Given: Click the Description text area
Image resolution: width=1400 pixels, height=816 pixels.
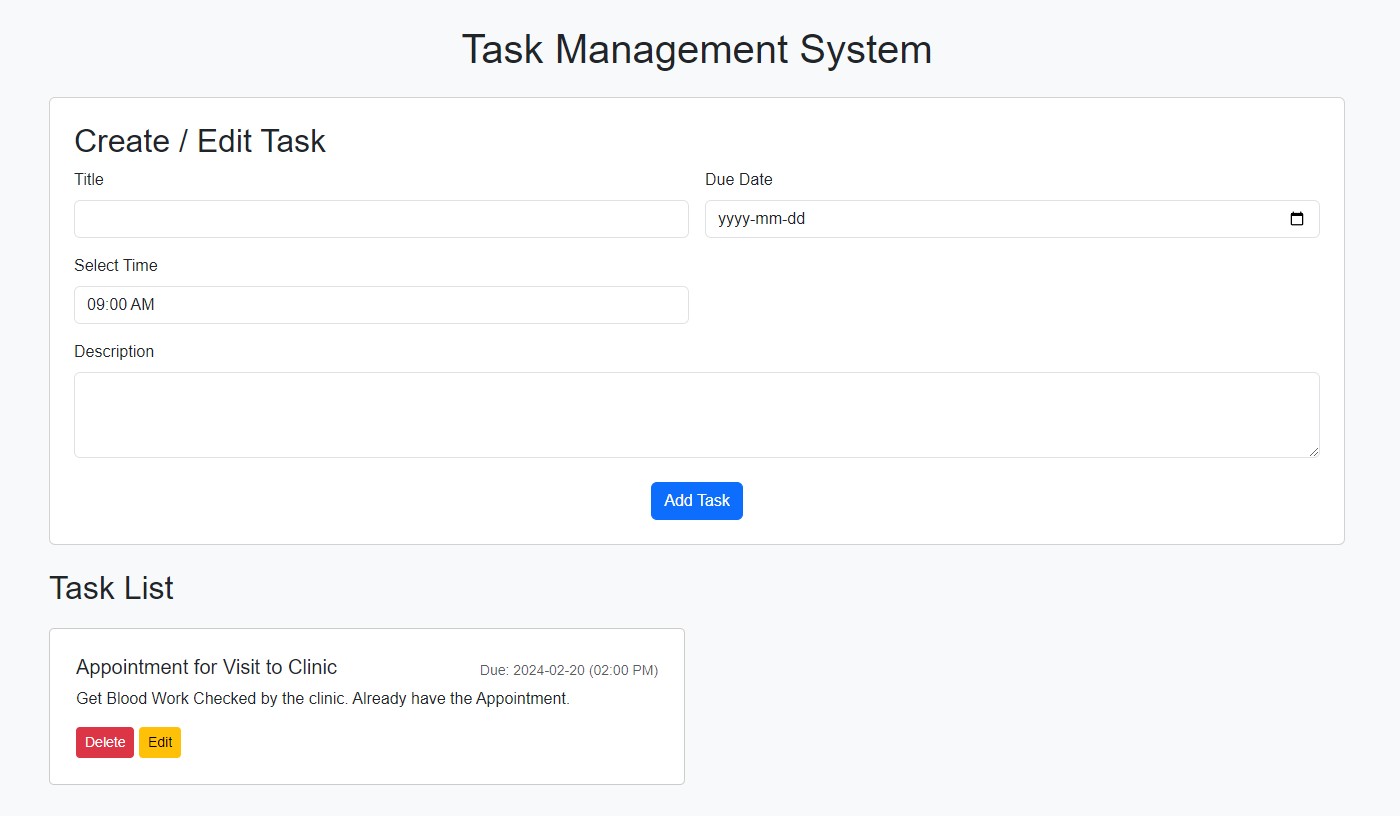Looking at the screenshot, I should (x=696, y=414).
